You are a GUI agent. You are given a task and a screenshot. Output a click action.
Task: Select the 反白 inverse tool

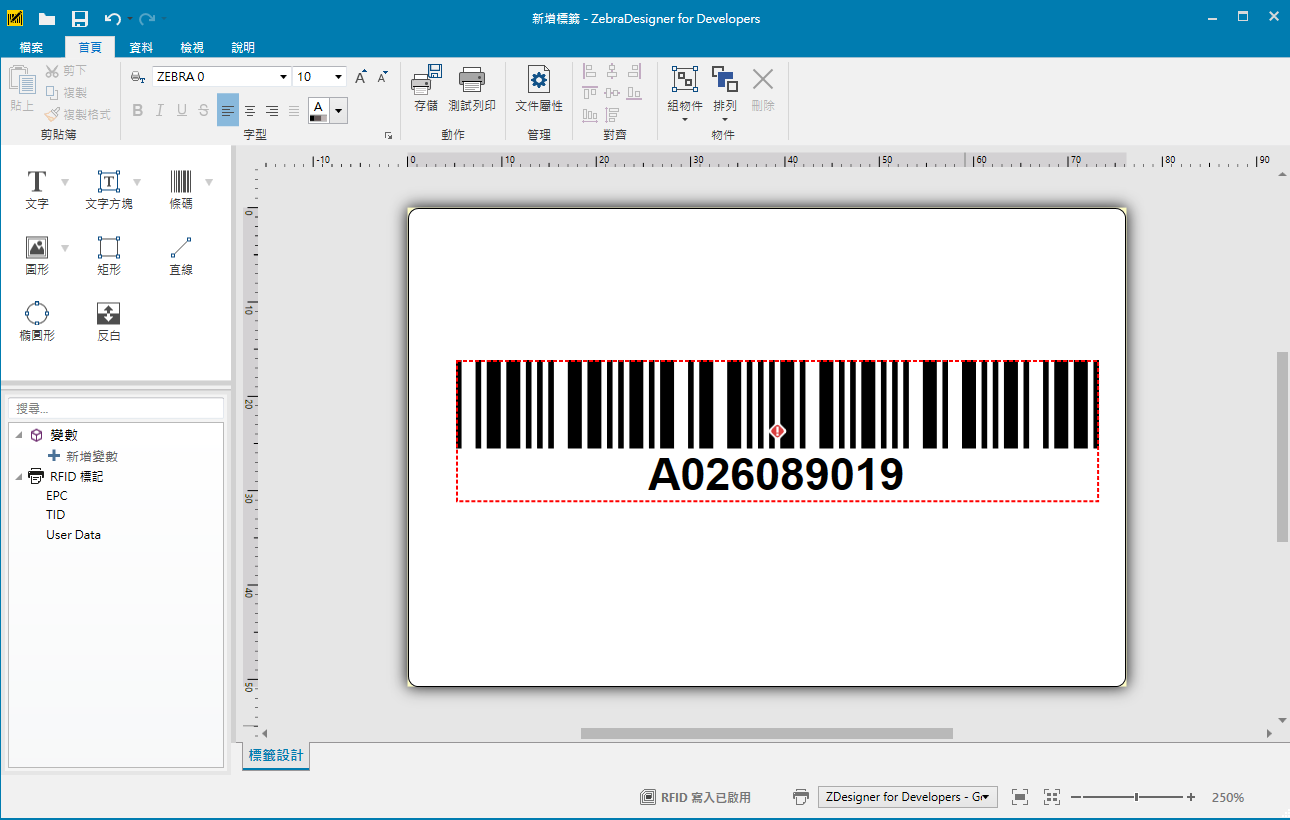109,321
